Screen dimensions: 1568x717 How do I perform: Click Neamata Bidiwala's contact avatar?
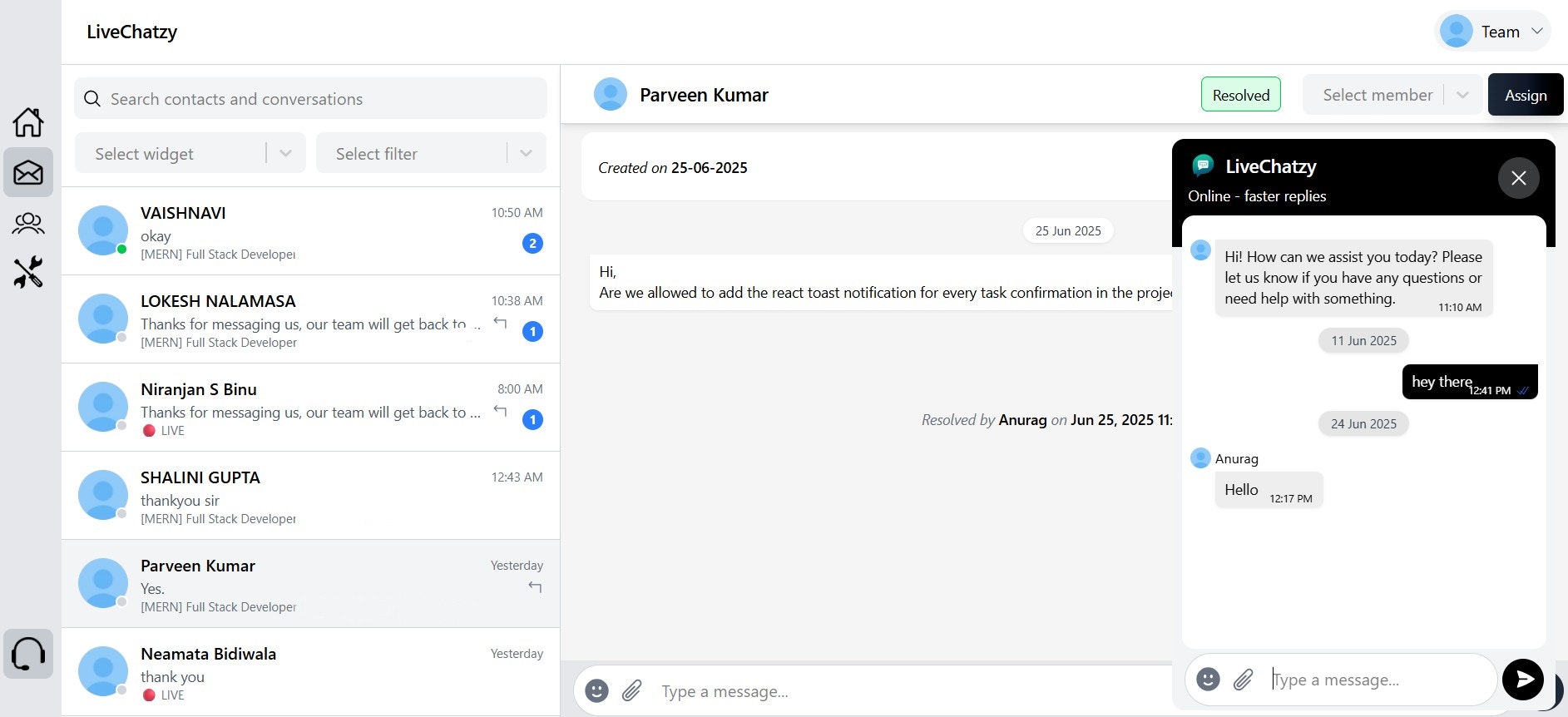[103, 671]
